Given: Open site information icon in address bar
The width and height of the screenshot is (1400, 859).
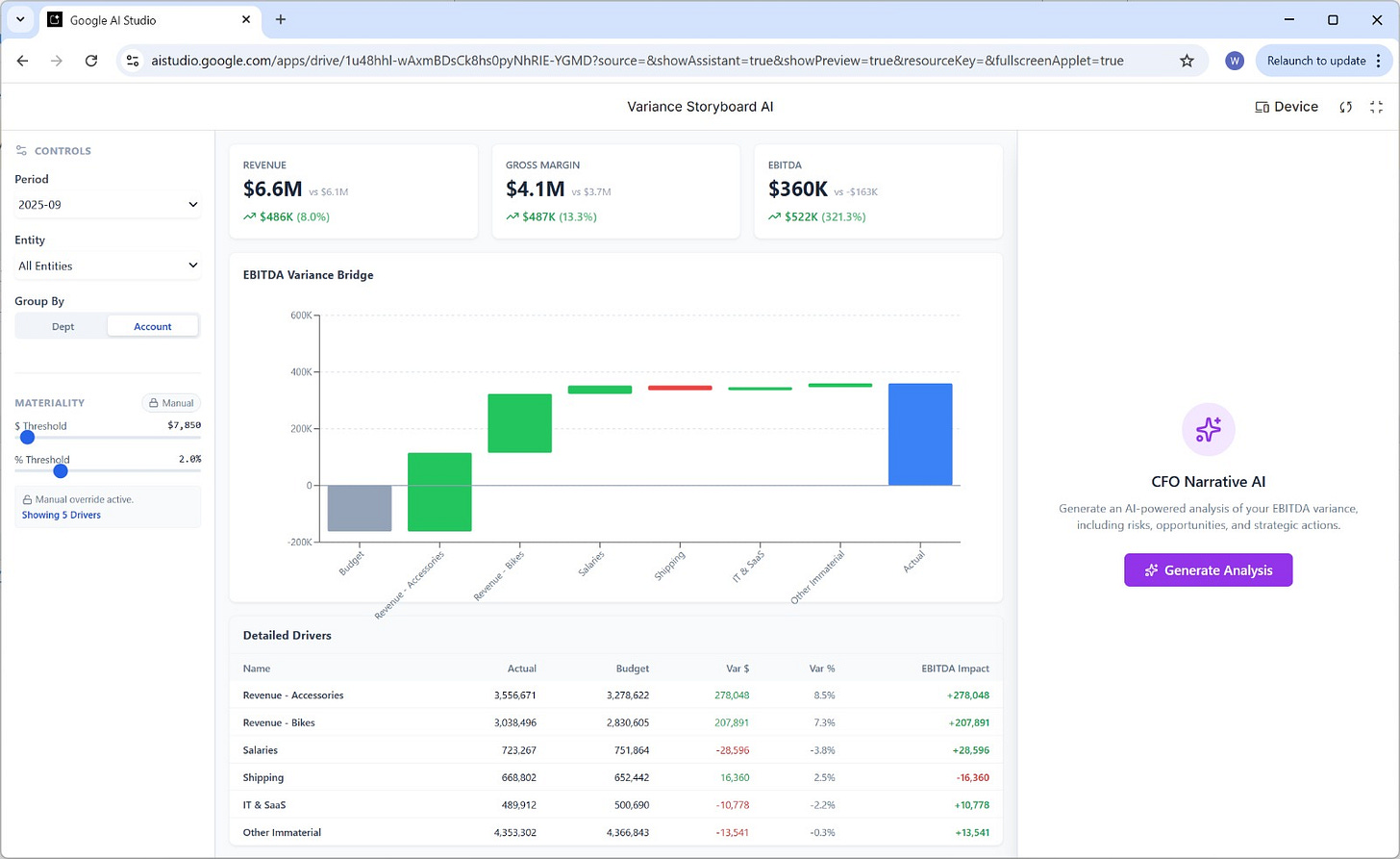Looking at the screenshot, I should pos(134,61).
